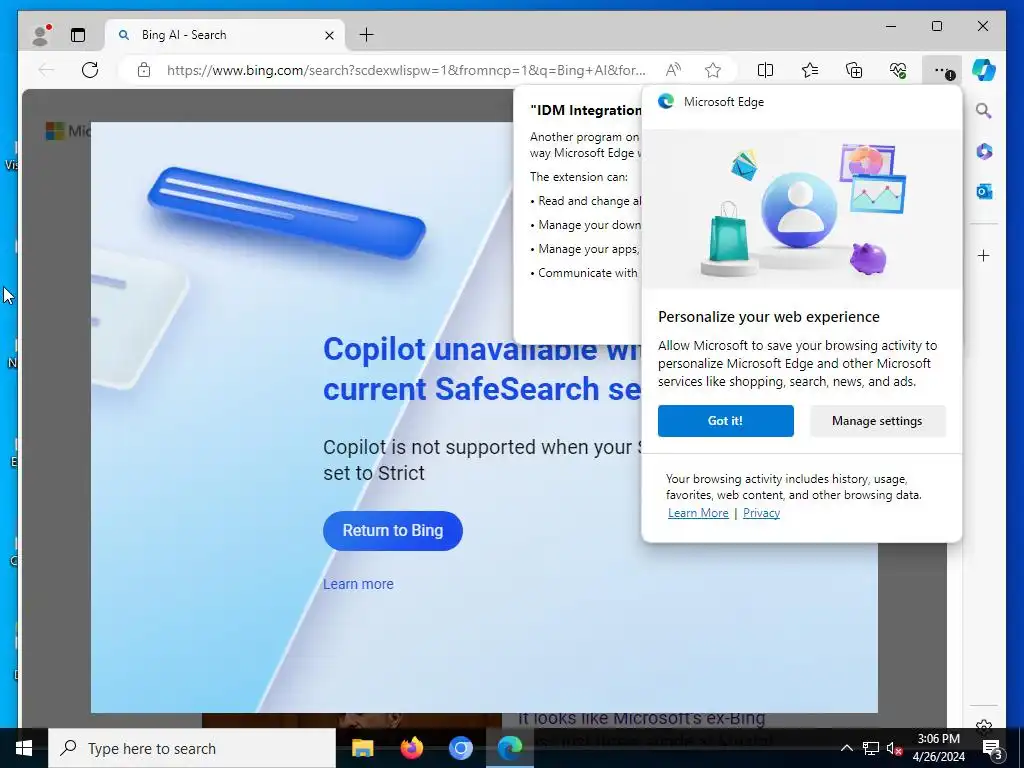Open the Windows Start menu
1024x768 pixels.
pos(24,748)
